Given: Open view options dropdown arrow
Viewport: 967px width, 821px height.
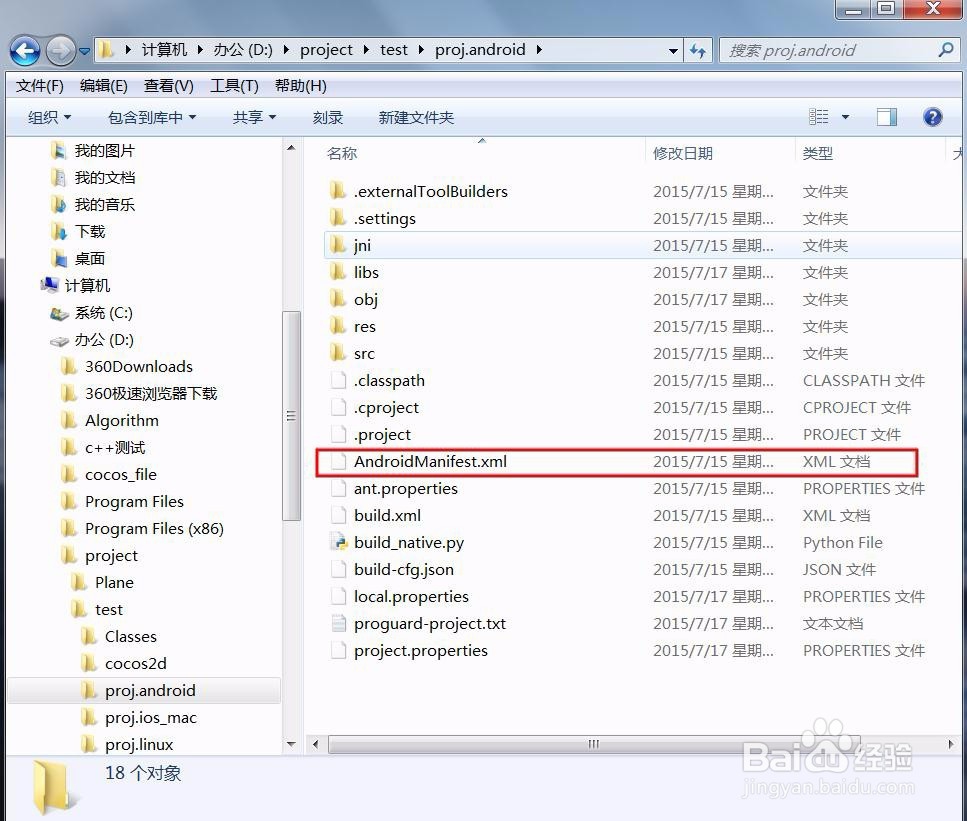Looking at the screenshot, I should [846, 117].
